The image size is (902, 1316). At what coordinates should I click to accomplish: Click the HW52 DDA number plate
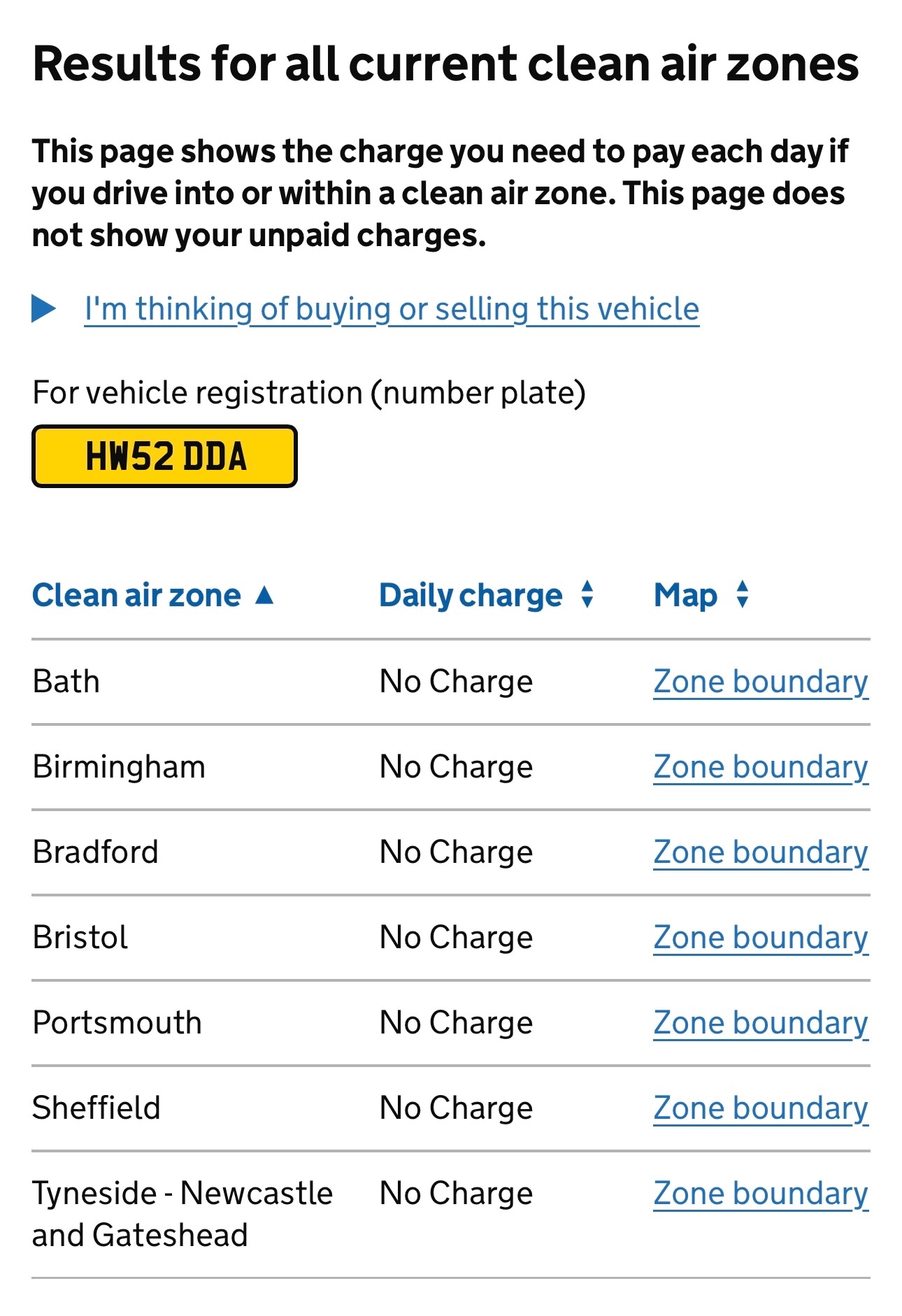(165, 456)
